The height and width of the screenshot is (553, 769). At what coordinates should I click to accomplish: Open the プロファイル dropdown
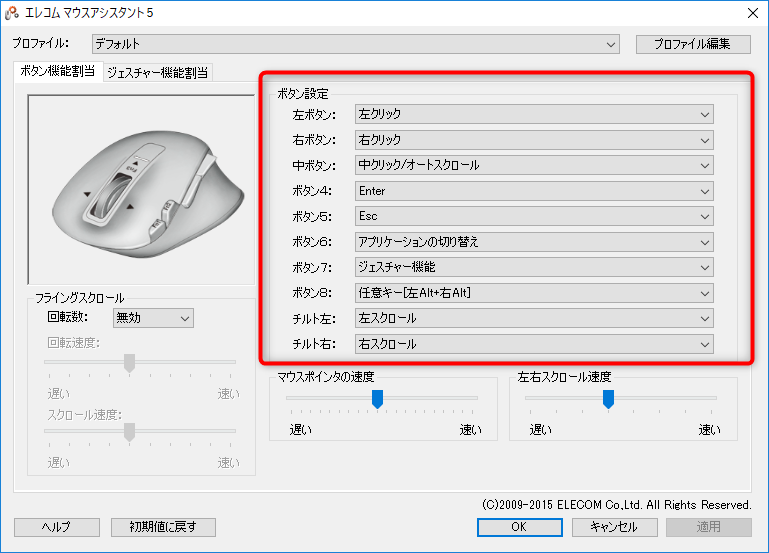(x=356, y=44)
